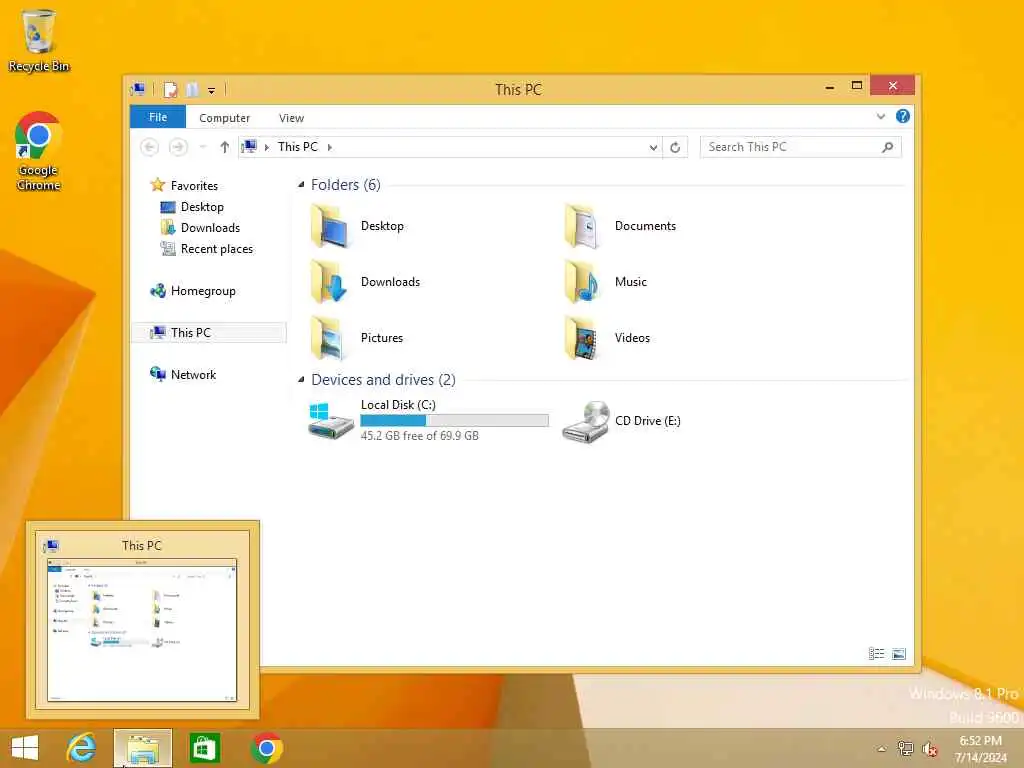1024x768 pixels.
Task: Click breadcrumb arrow before This PC
Action: tap(266, 148)
